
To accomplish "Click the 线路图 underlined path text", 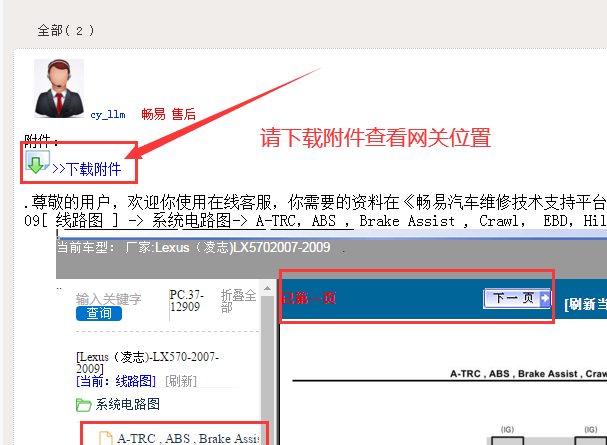I will click(x=79, y=221).
